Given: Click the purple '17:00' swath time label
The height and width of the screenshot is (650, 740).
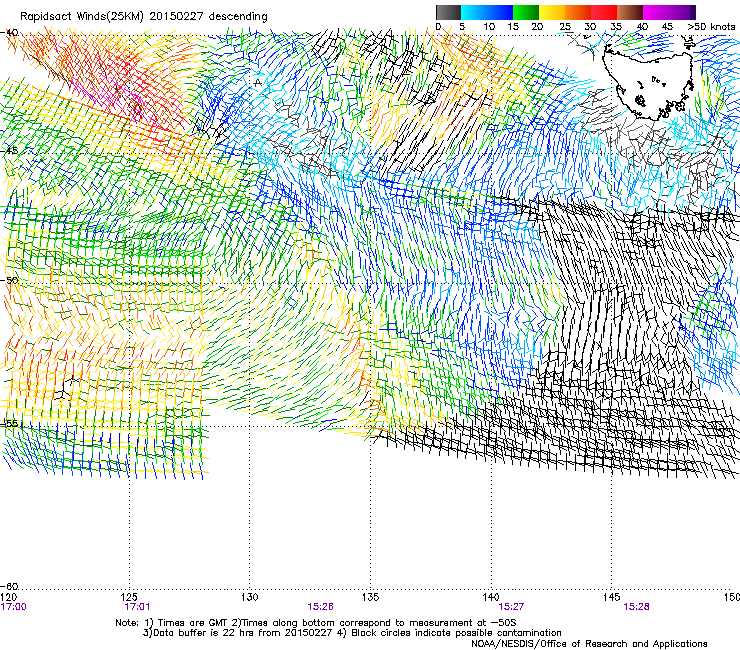Looking at the screenshot, I should [x=14, y=607].
